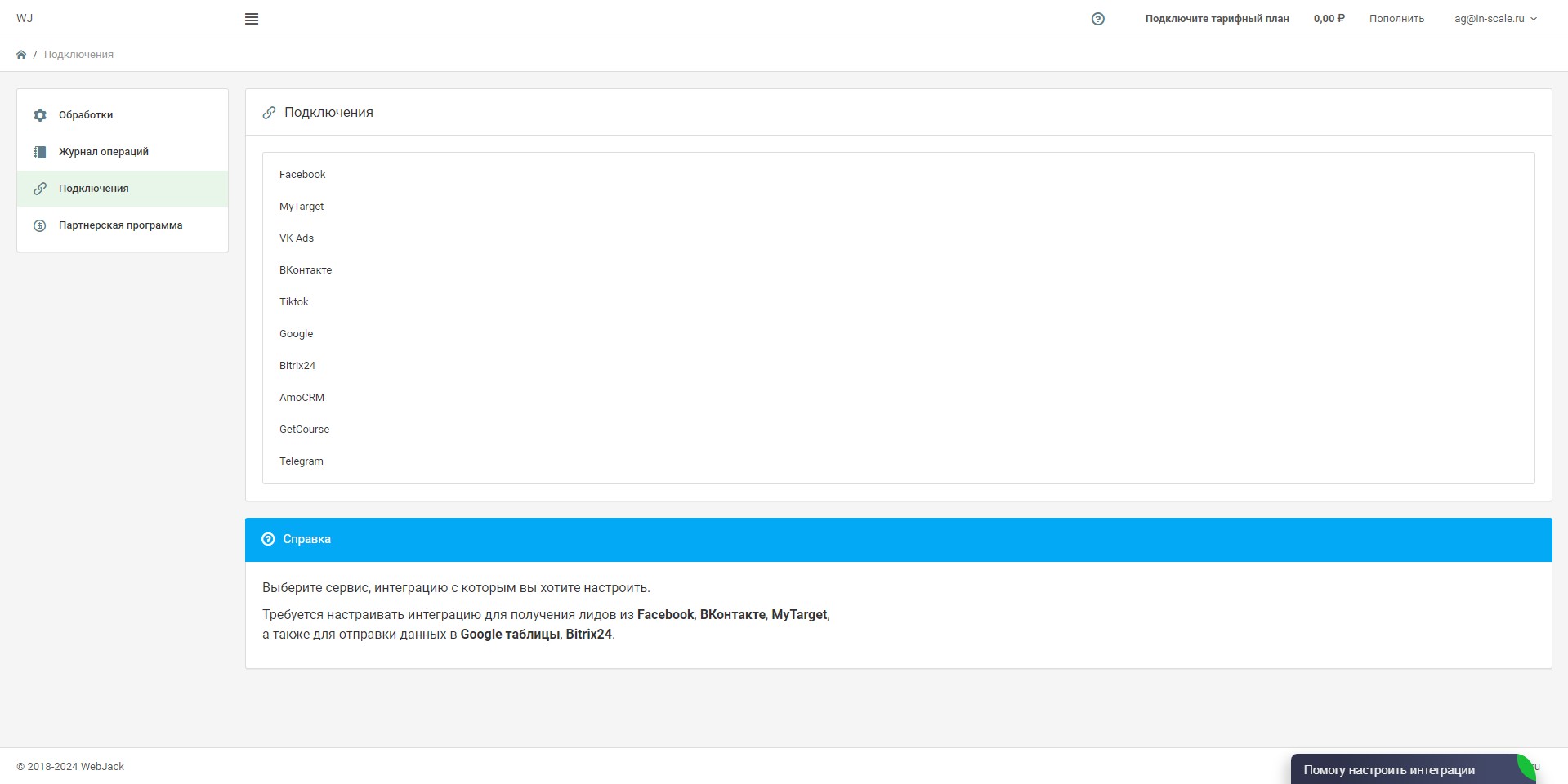Open the help question mark icon in header
This screenshot has width=1568, height=784.
point(1098,19)
